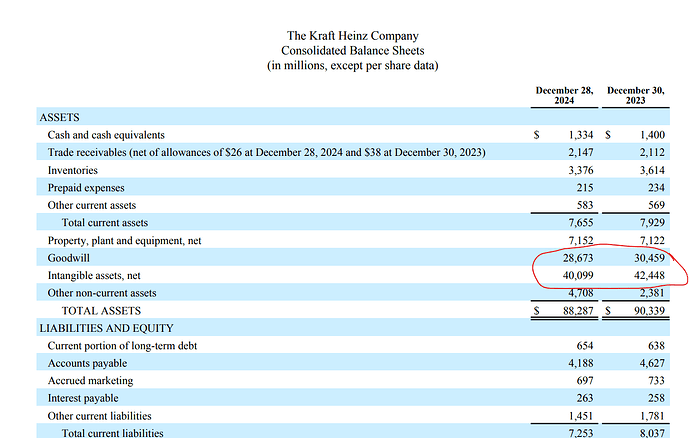Click the 'Other current liabilities' label
This screenshot has width=690, height=438.
99,416
